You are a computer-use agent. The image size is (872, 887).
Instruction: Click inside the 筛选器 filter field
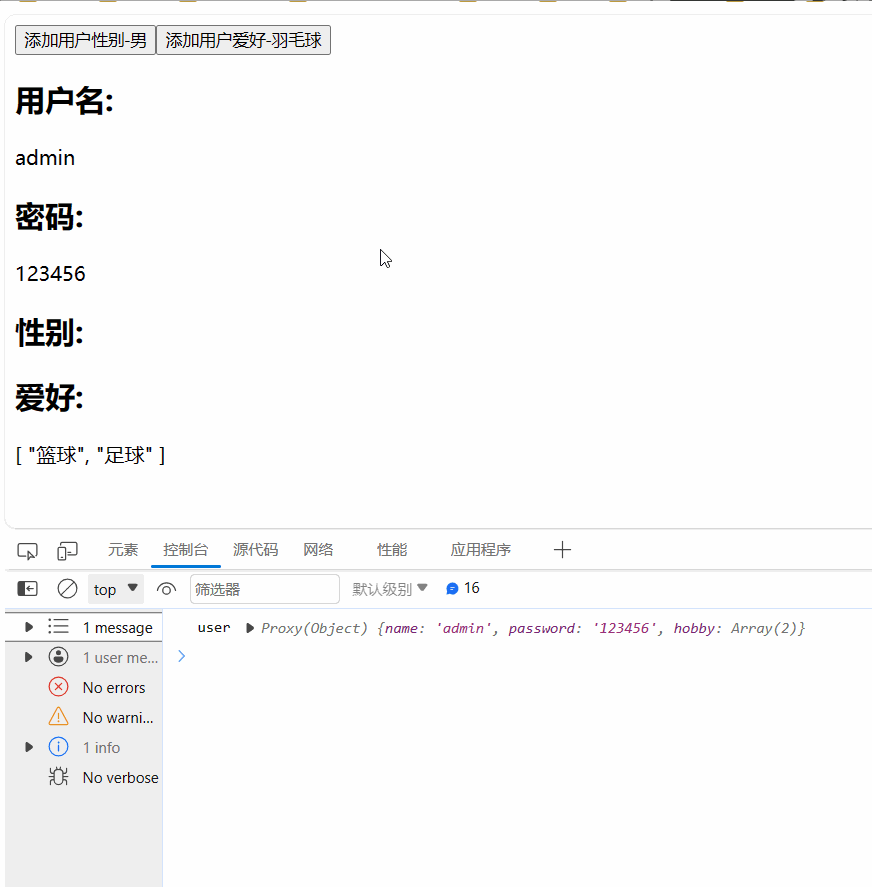[x=264, y=589]
